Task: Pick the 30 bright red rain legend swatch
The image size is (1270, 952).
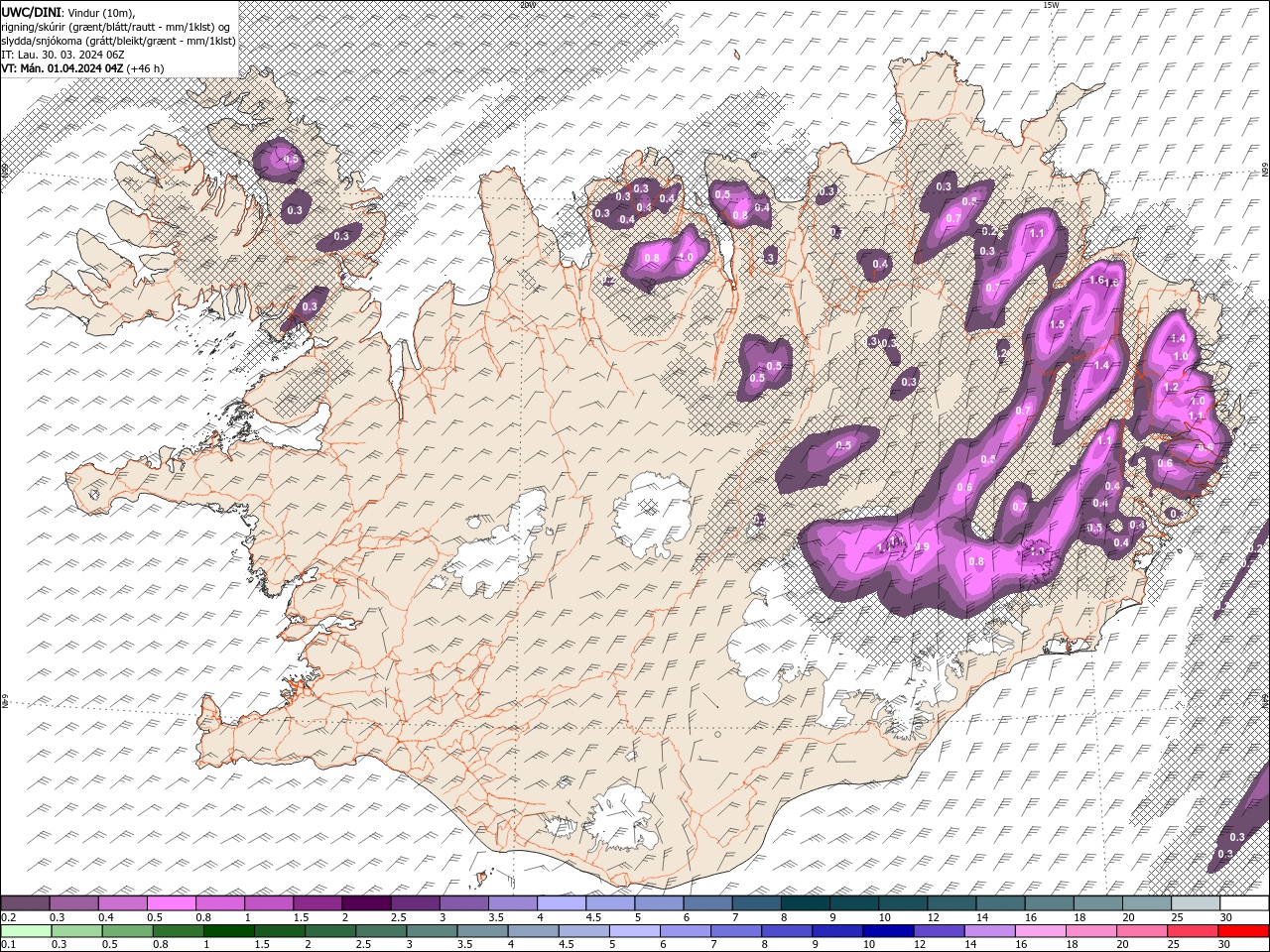Action: (1243, 931)
